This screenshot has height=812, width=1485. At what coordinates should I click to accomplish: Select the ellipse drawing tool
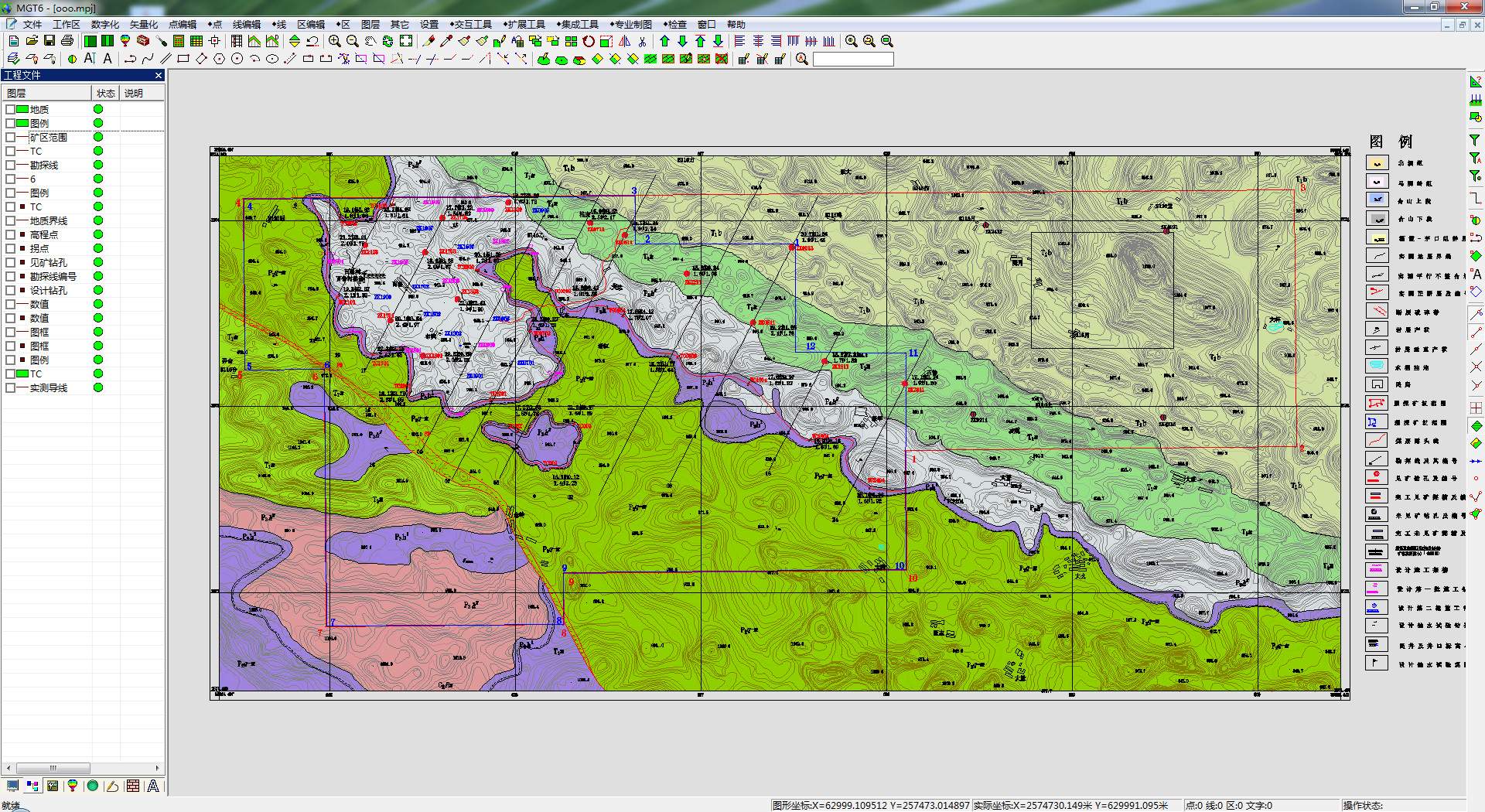pyautogui.click(x=272, y=59)
